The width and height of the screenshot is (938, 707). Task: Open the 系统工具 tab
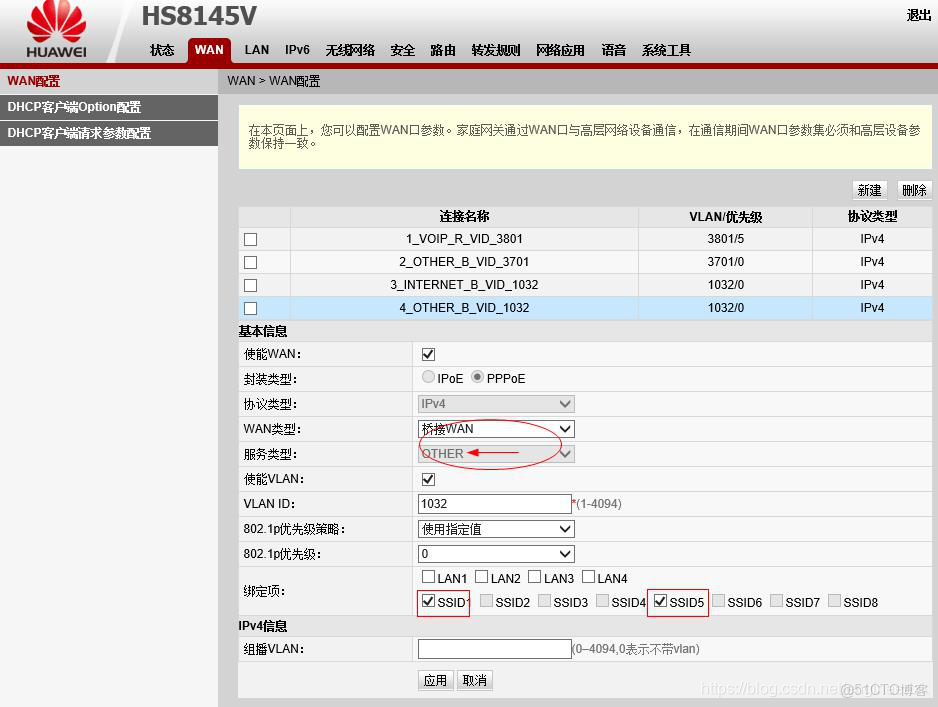(x=665, y=49)
